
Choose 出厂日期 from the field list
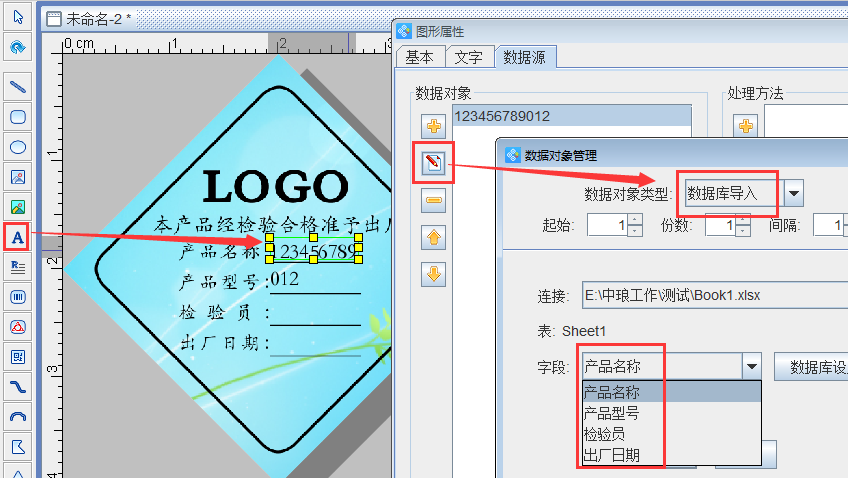click(611, 456)
